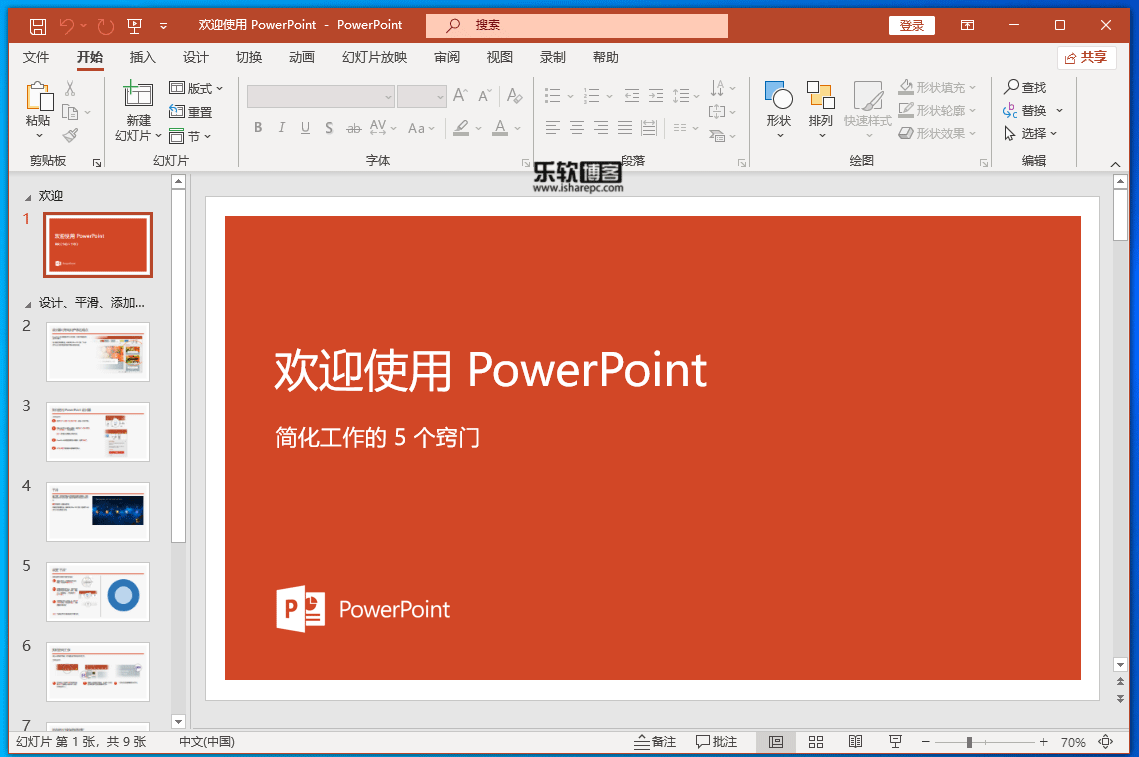Click the text highlight color button
This screenshot has width=1139, height=757.
[x=461, y=128]
